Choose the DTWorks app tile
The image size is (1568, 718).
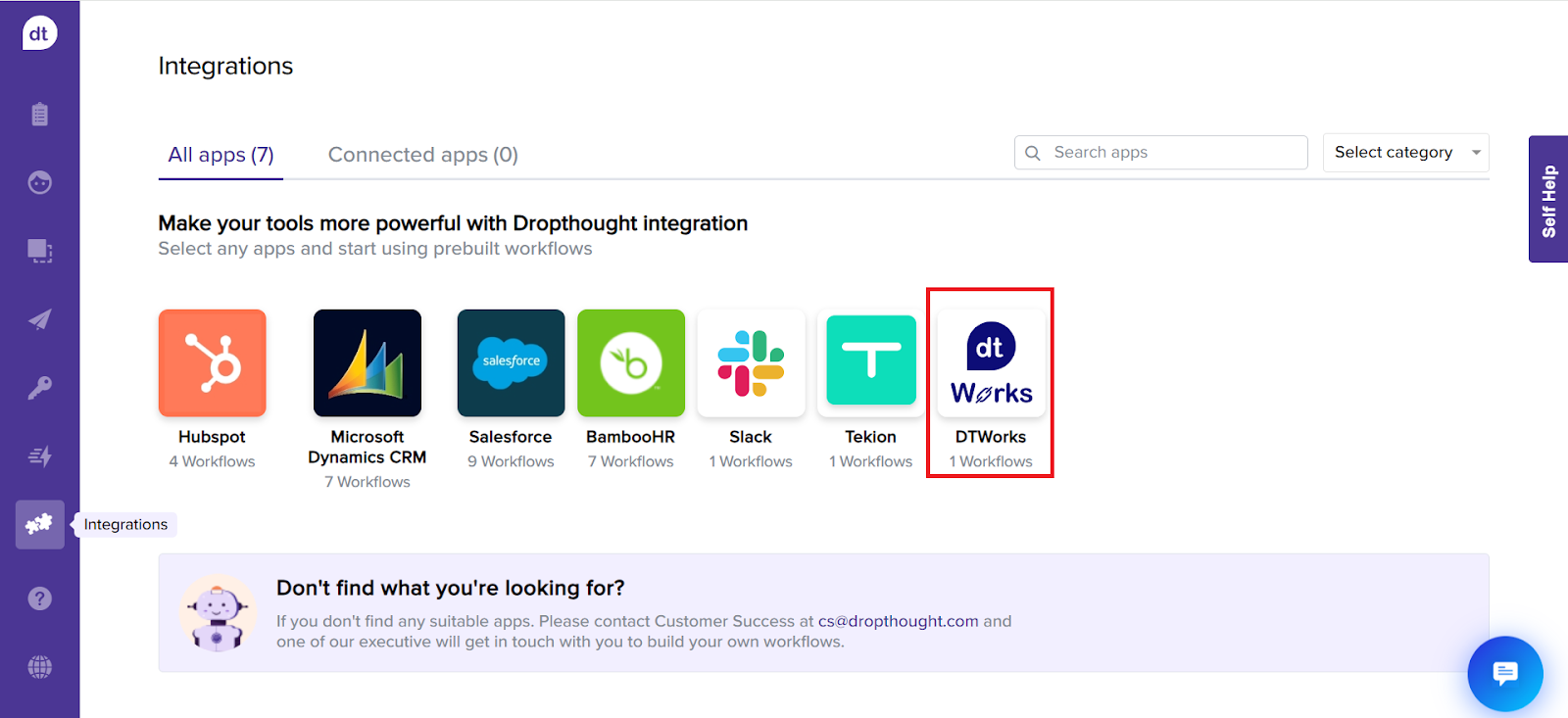pos(991,365)
